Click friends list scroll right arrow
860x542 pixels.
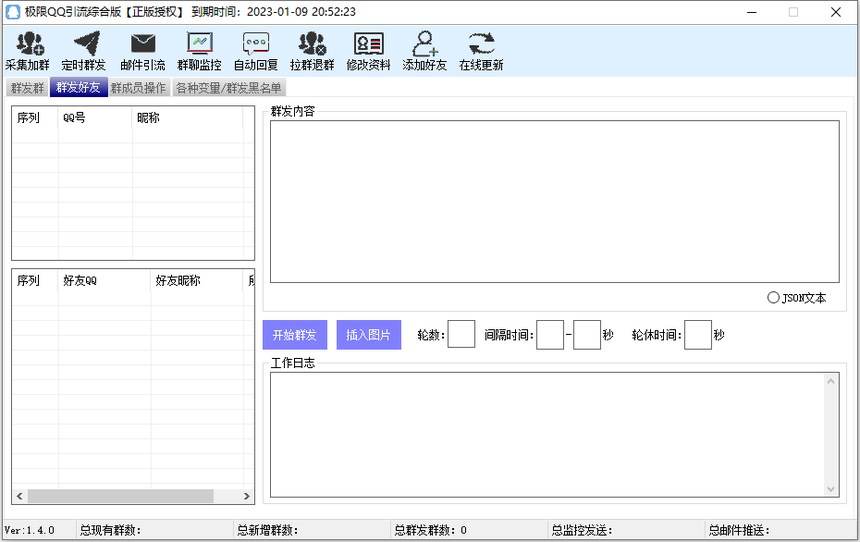pos(246,496)
